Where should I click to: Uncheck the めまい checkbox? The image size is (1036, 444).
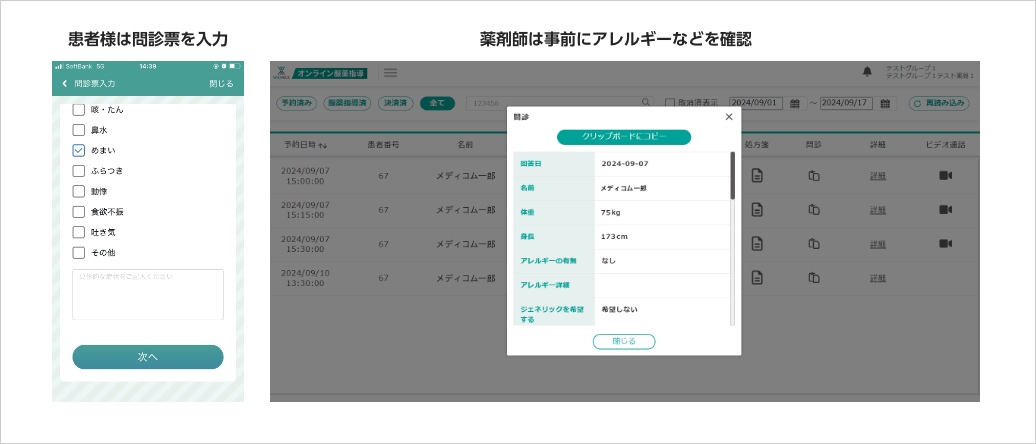click(79, 150)
